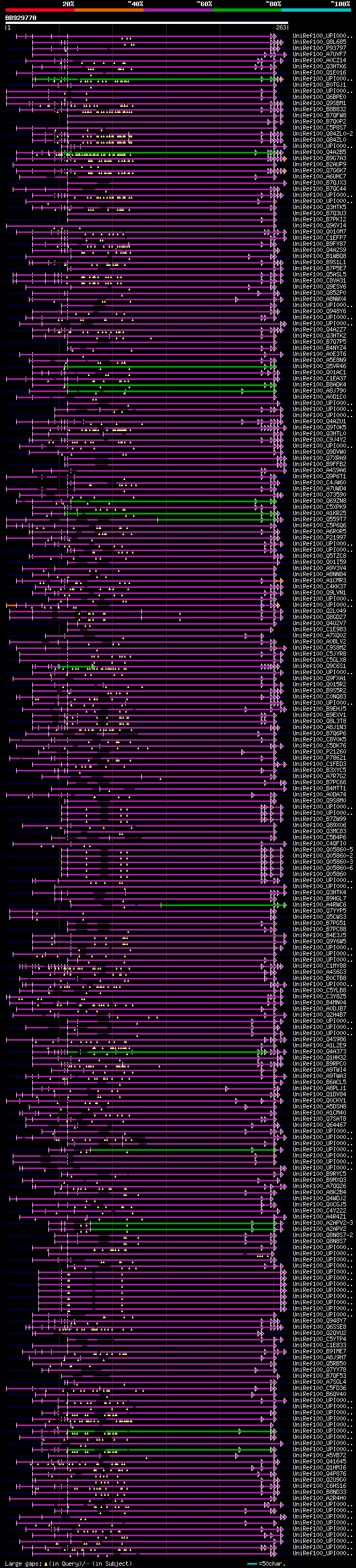Select the UniRef100_C9J4Y2 label
Viewport: 356px width, 1568px height.
pyautogui.click(x=319, y=439)
